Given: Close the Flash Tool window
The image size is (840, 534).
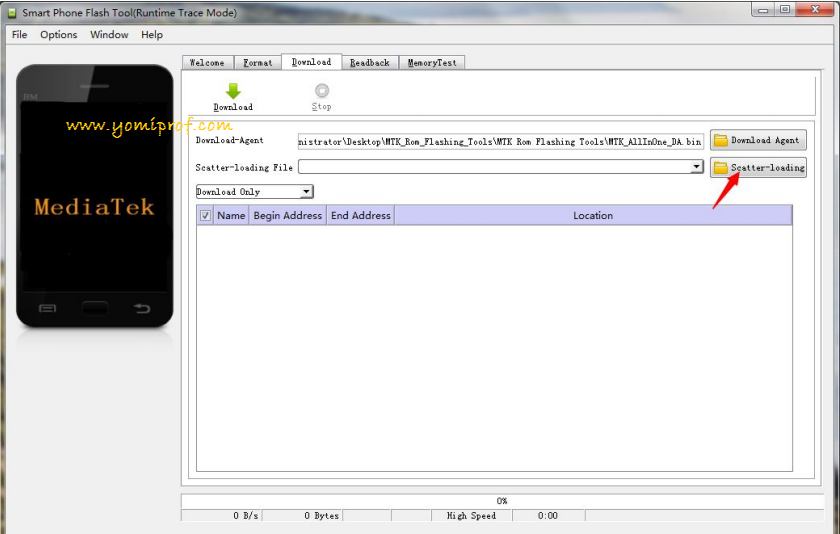Looking at the screenshot, I should click(815, 10).
